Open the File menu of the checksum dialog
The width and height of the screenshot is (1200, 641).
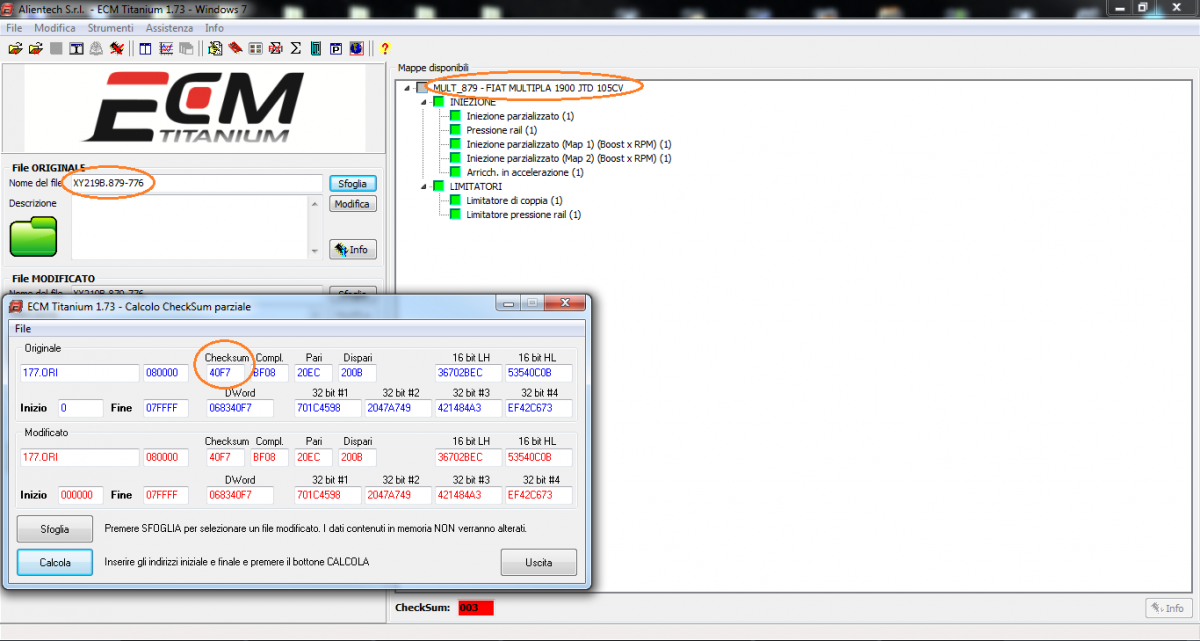(22, 328)
